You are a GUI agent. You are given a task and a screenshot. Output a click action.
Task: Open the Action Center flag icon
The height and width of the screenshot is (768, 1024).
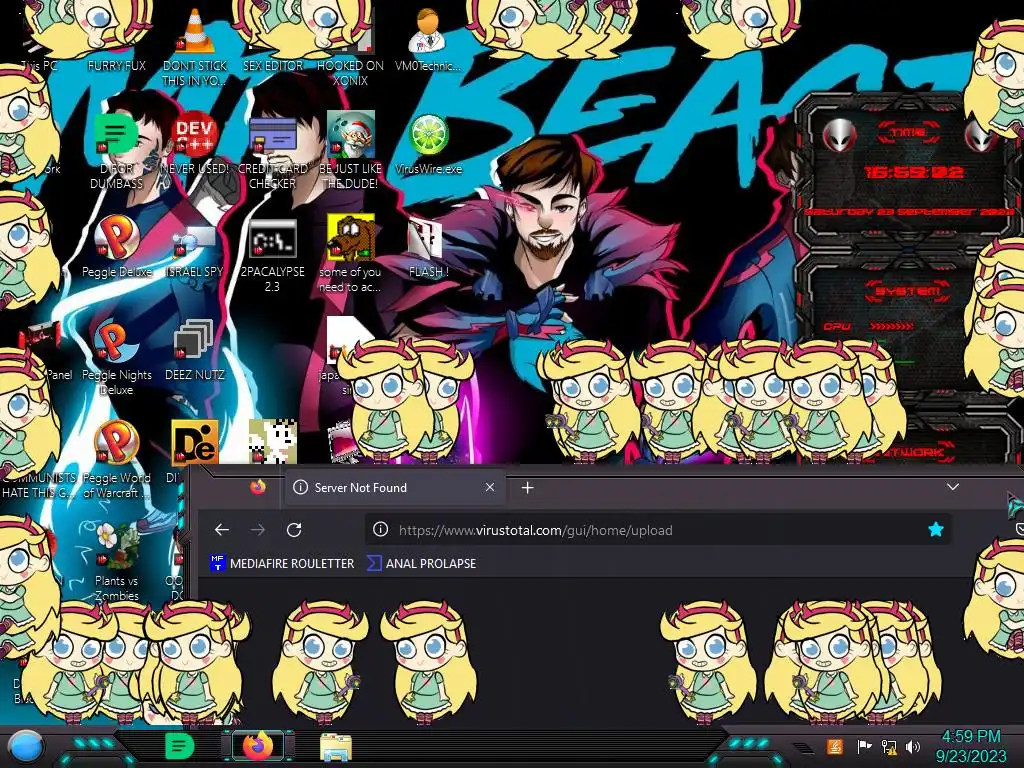pyautogui.click(x=863, y=746)
